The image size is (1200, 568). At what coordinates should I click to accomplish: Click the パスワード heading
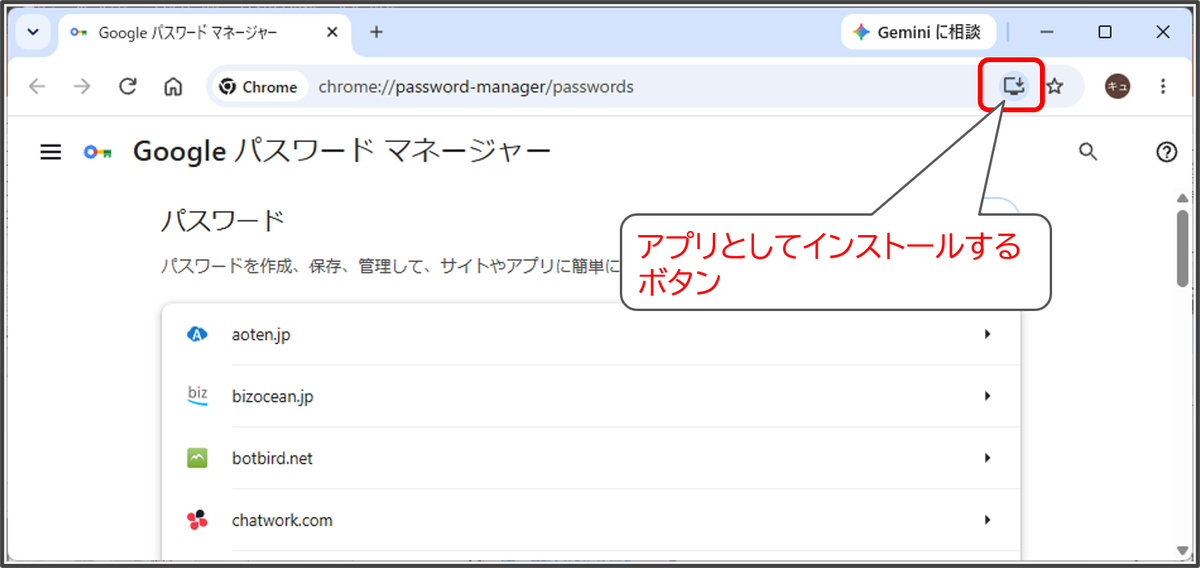pyautogui.click(x=223, y=220)
